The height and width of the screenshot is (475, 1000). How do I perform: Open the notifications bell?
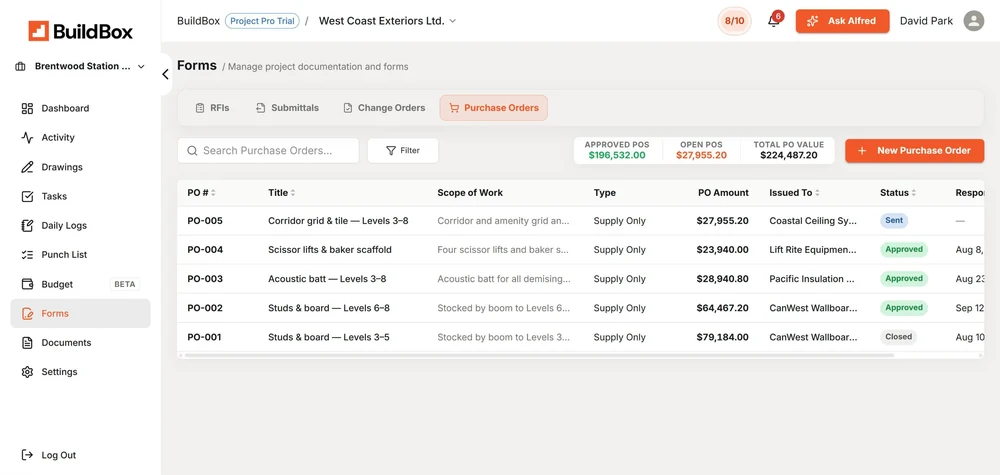click(774, 21)
